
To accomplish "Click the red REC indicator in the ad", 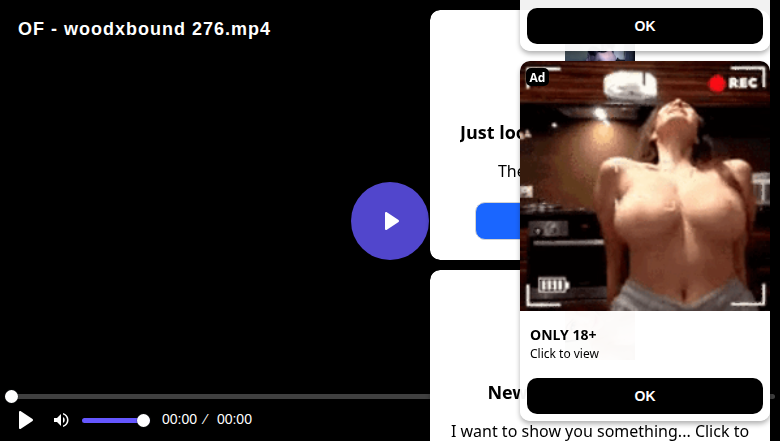I will pyautogui.click(x=734, y=83).
